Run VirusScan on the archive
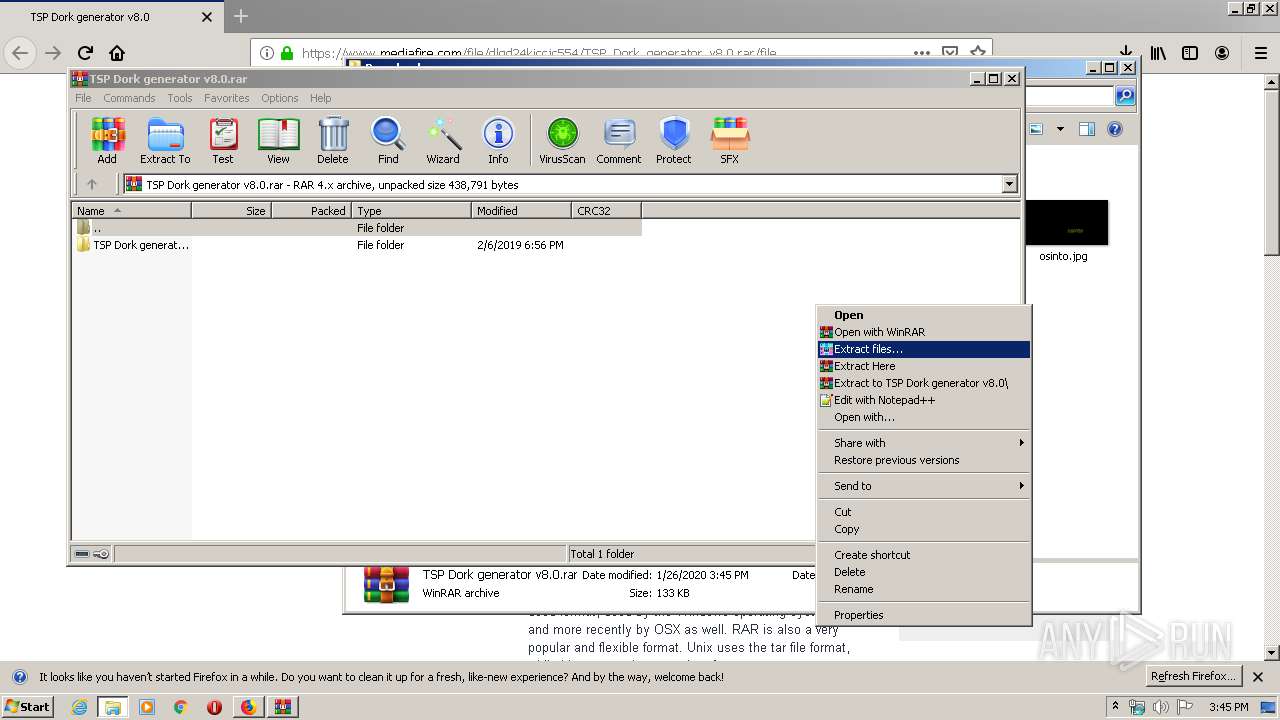The image size is (1280, 720). [562, 141]
